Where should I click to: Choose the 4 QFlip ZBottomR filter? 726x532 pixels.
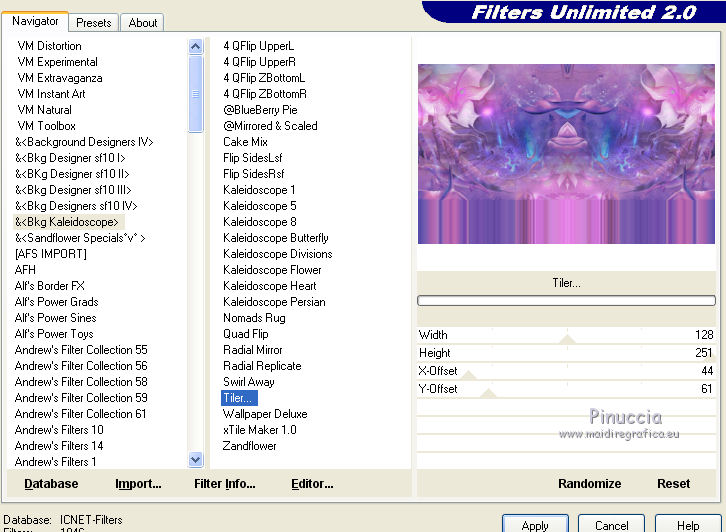(x=265, y=94)
